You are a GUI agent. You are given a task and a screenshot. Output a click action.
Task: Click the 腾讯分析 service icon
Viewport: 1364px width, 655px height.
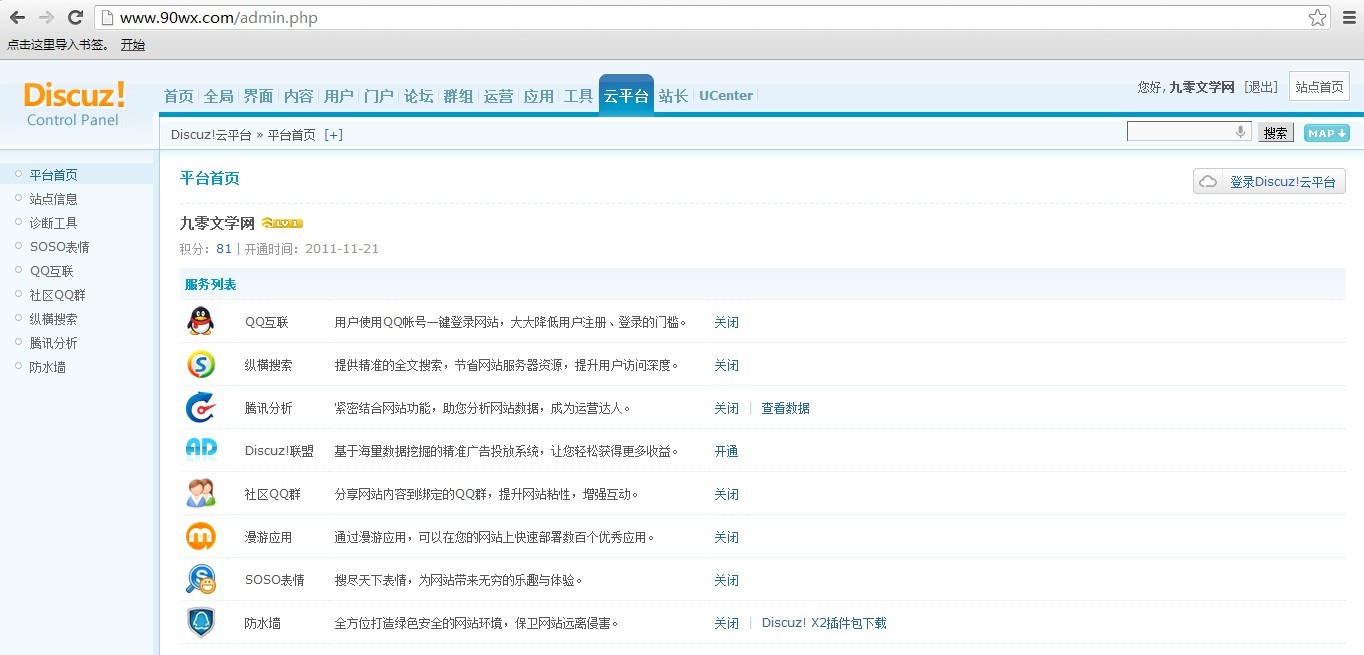tap(200, 407)
